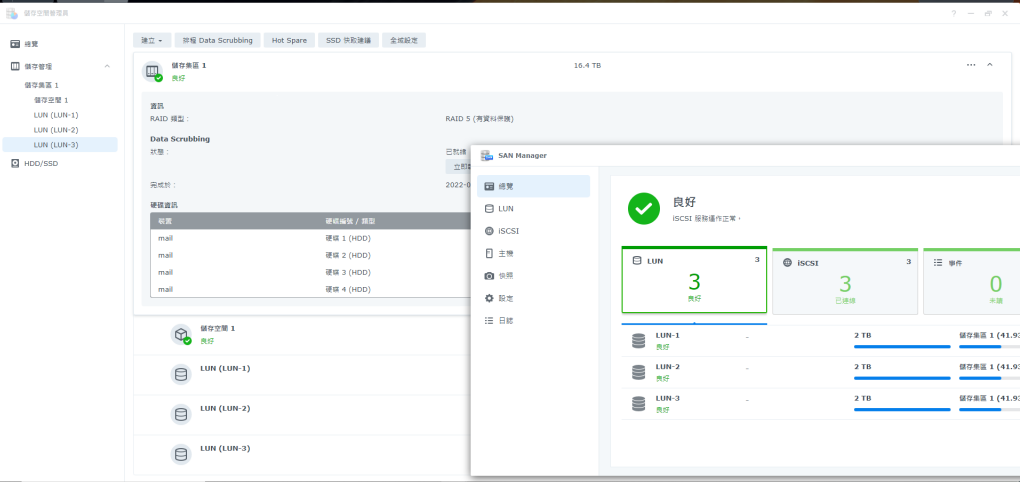Open 全域設定 global settings
This screenshot has height=482, width=1020.
coord(404,40)
